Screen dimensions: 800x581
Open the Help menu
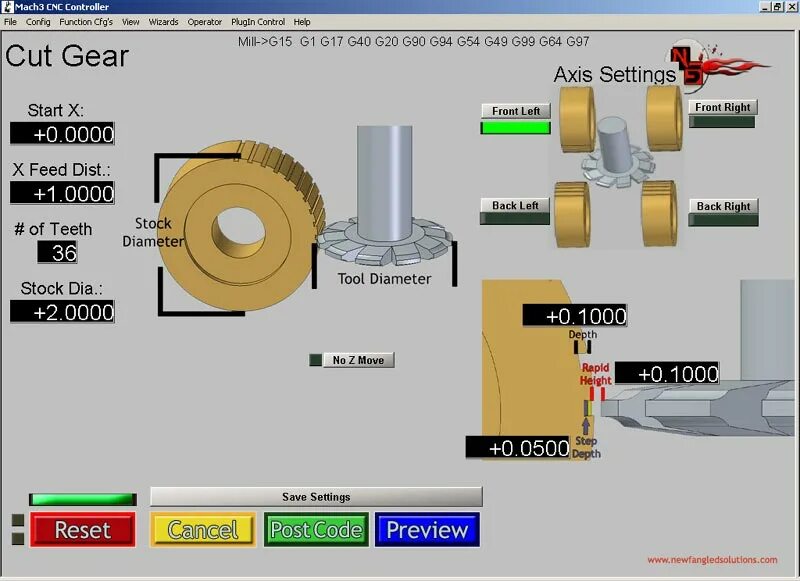tap(302, 22)
